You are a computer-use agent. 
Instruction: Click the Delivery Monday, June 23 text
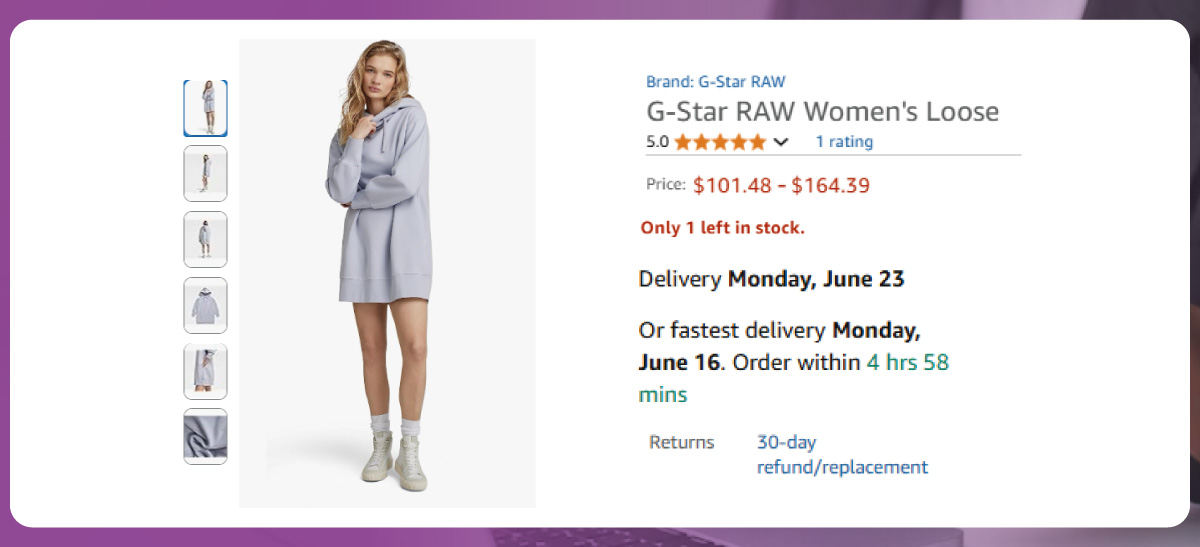pyautogui.click(x=771, y=279)
